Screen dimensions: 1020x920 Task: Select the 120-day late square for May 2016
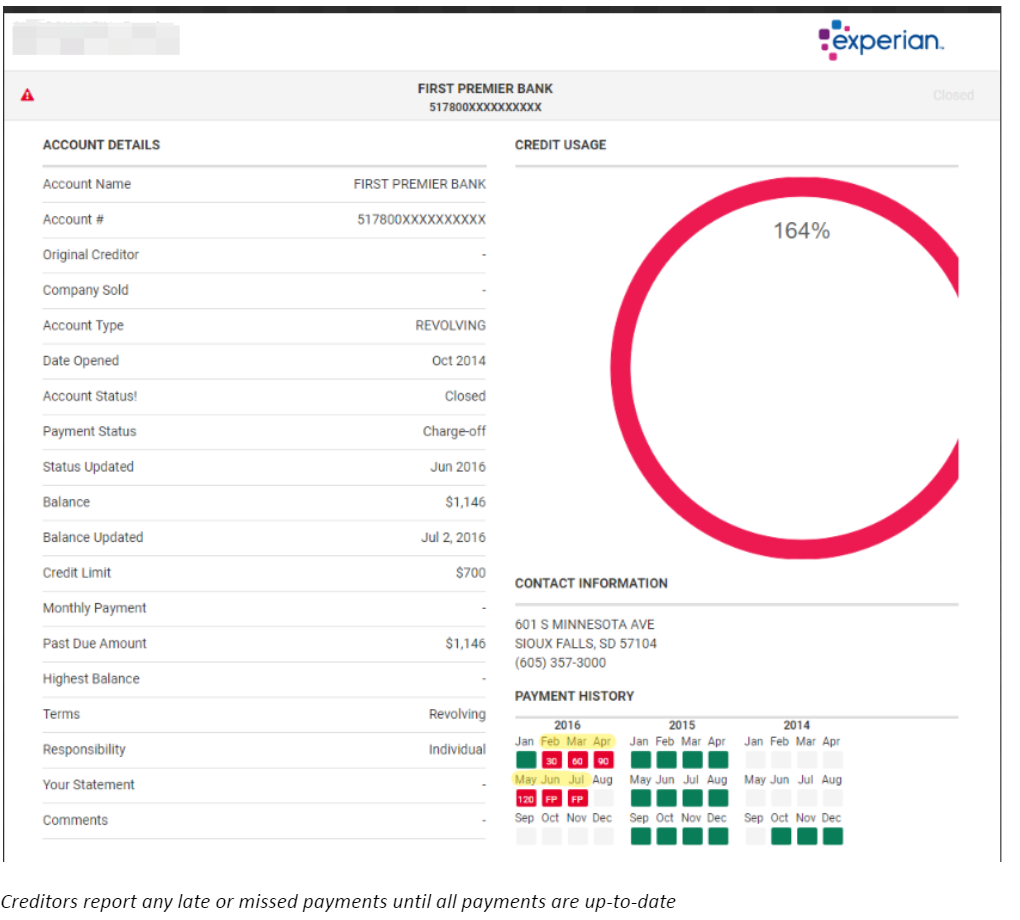(x=526, y=798)
